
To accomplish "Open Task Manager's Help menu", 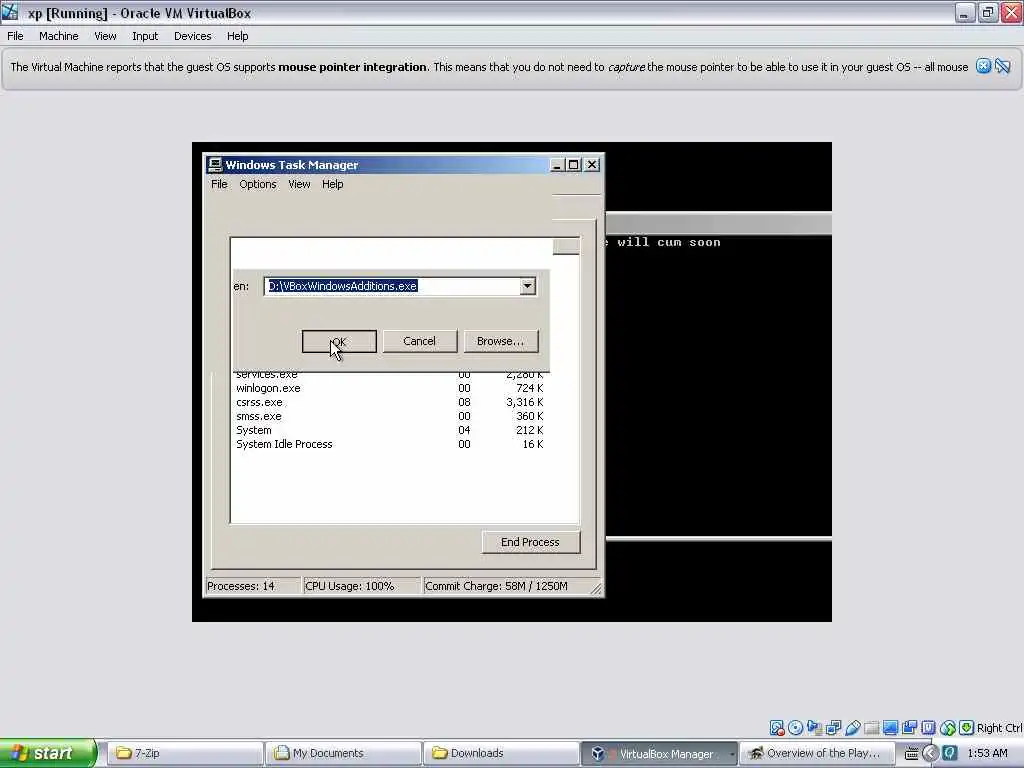I will tap(332, 184).
